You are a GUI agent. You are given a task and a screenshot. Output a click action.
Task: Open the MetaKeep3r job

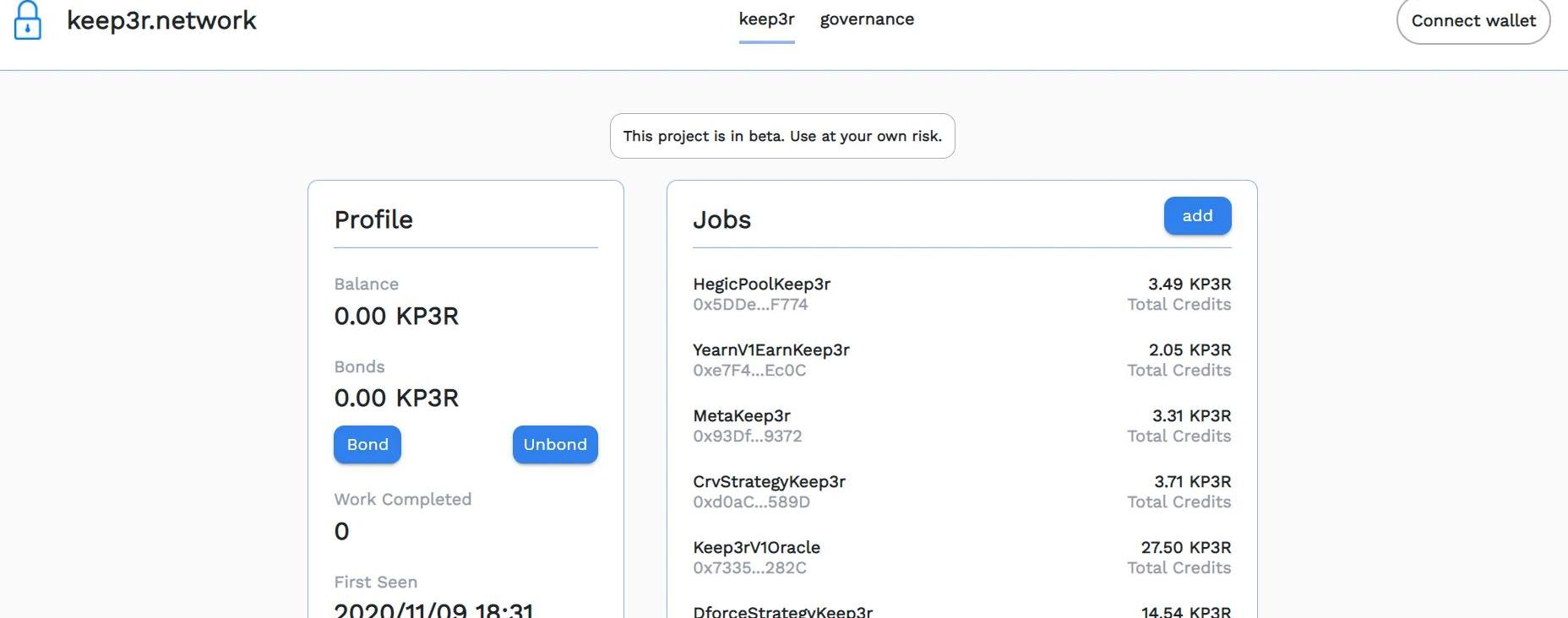741,416
